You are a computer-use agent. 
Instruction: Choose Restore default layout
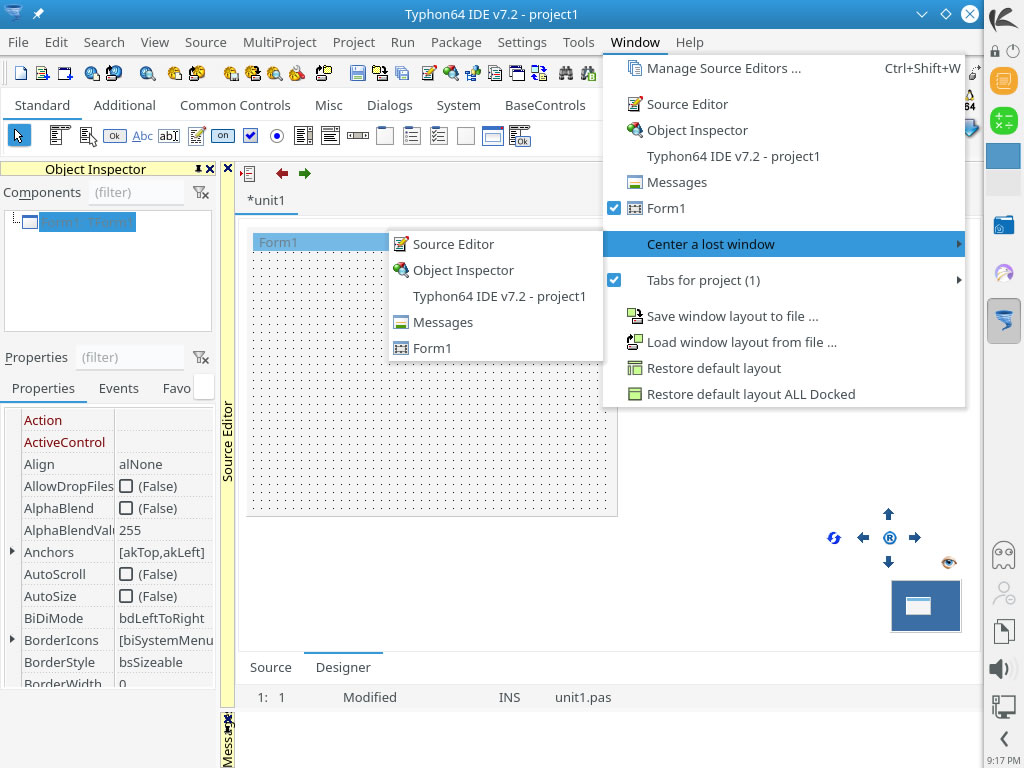[x=784, y=368]
